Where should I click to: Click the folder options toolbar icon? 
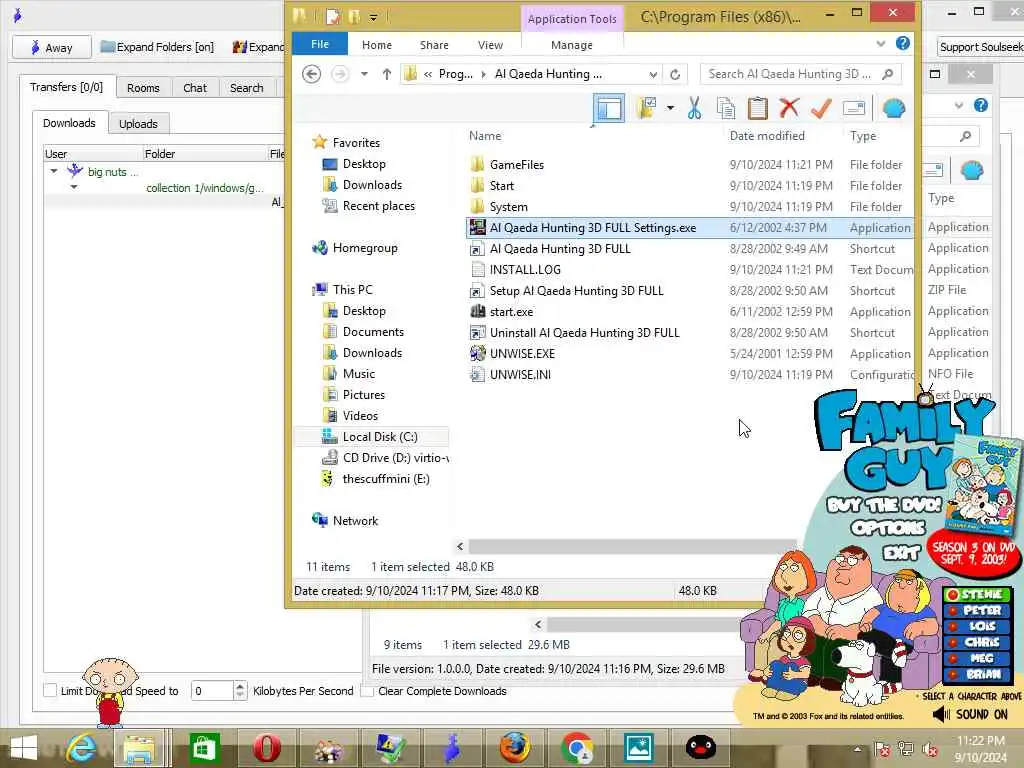pos(647,108)
